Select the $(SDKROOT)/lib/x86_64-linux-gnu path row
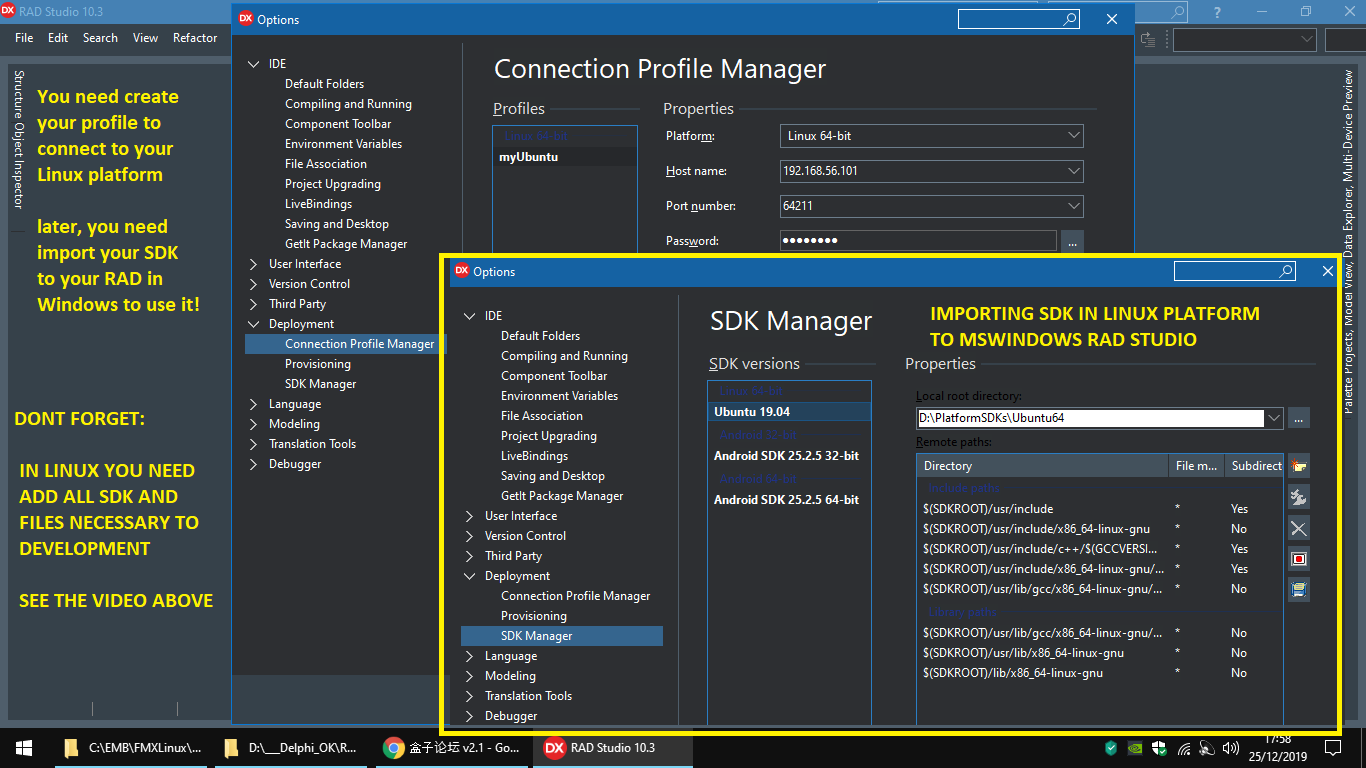The width and height of the screenshot is (1366, 768). click(x=1100, y=673)
